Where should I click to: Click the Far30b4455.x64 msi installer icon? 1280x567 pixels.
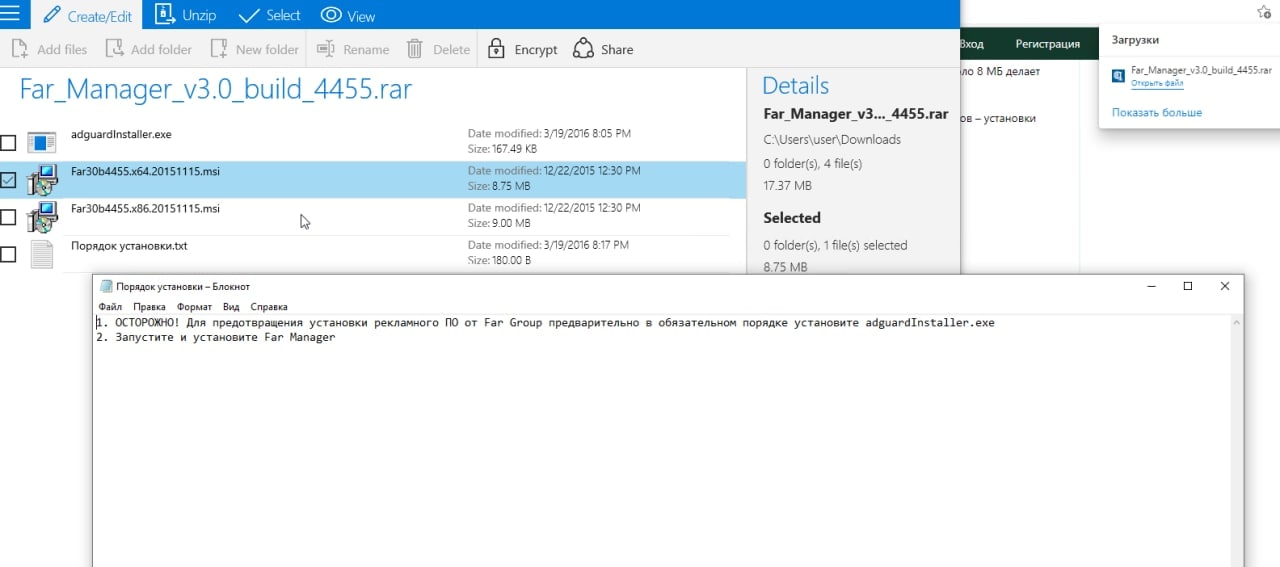42,180
